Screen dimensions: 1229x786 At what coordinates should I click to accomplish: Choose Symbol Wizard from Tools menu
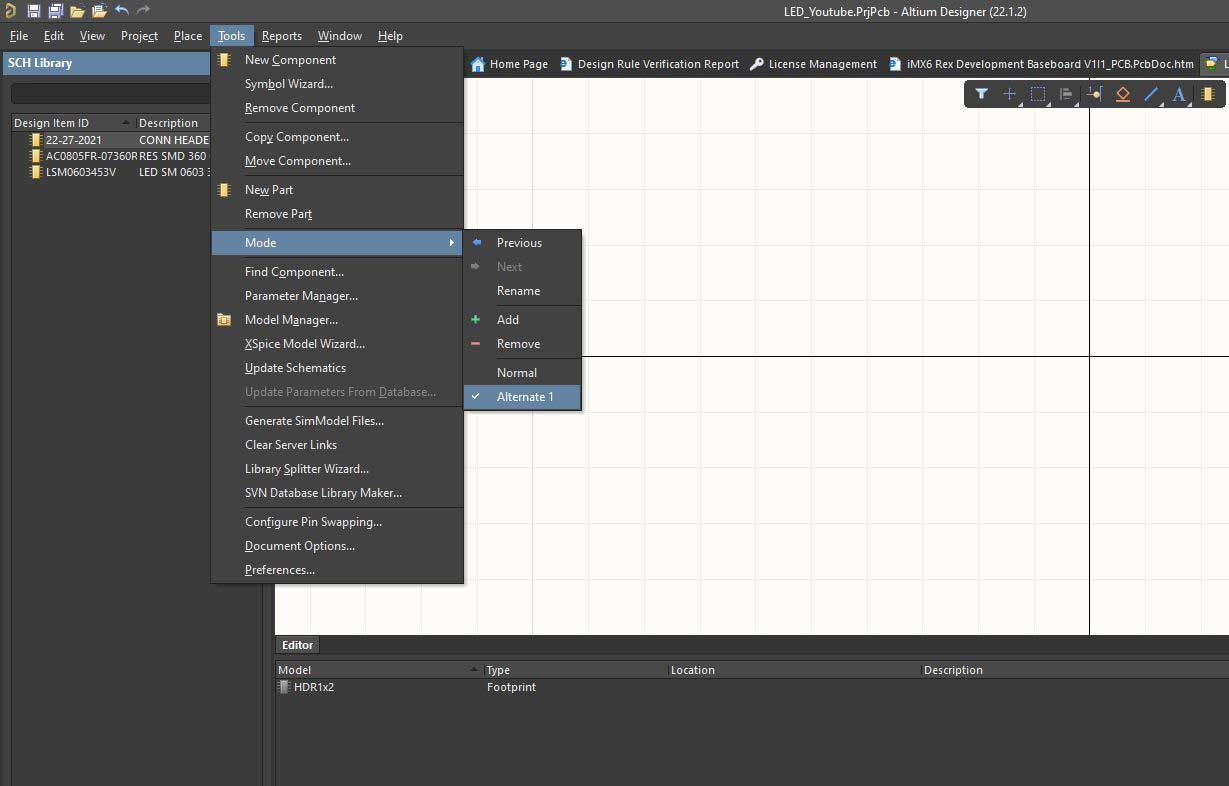point(288,84)
